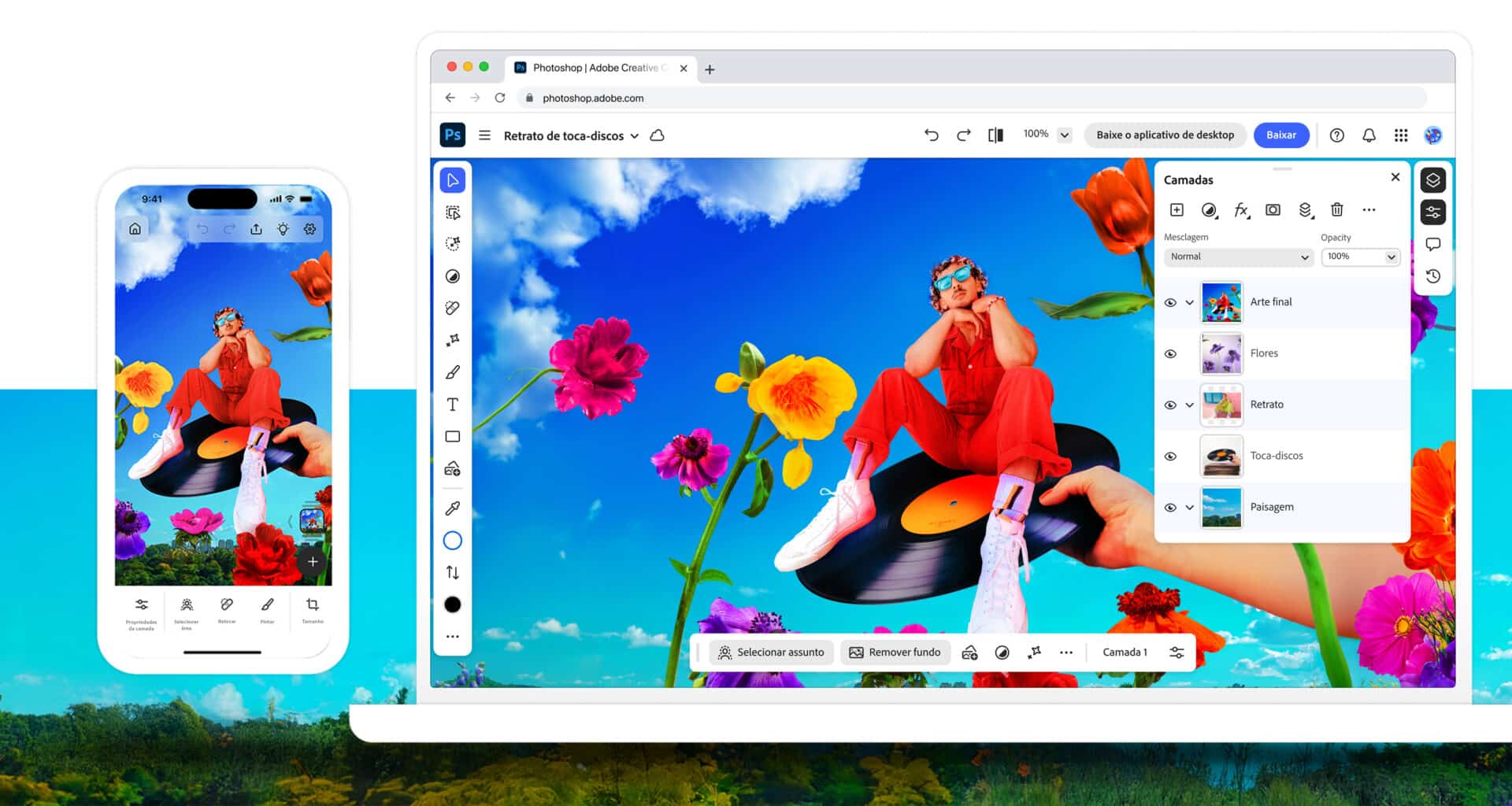Select the Type tool
This screenshot has width=1512, height=806.
point(452,405)
